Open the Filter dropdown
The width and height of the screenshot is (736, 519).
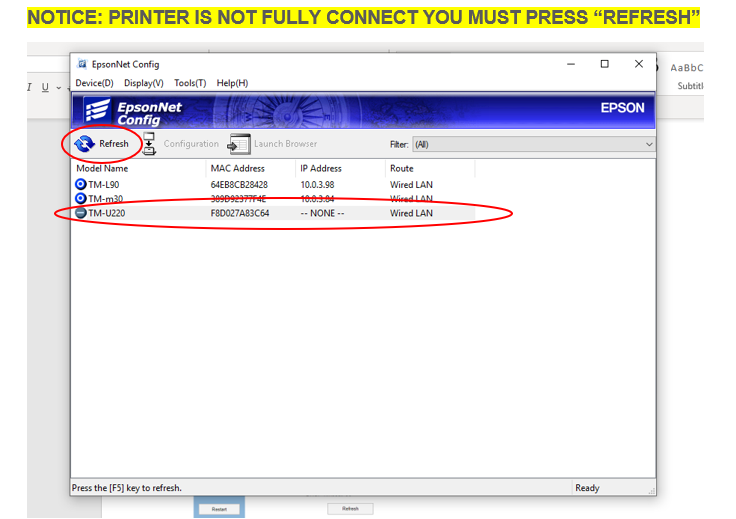point(533,145)
